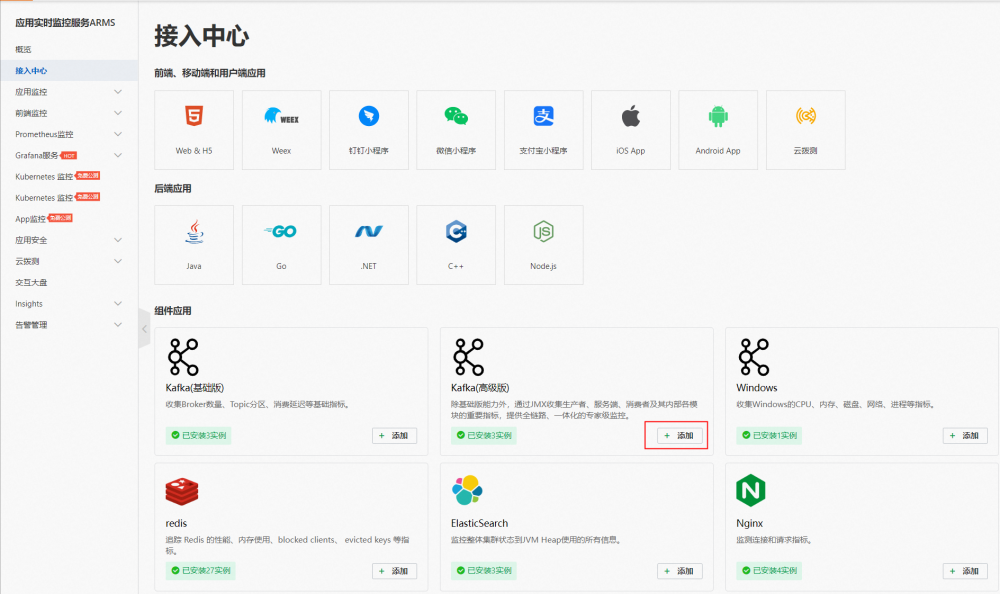The width and height of the screenshot is (1000, 594).
Task: Select the Node.js backend icon
Action: (x=543, y=232)
